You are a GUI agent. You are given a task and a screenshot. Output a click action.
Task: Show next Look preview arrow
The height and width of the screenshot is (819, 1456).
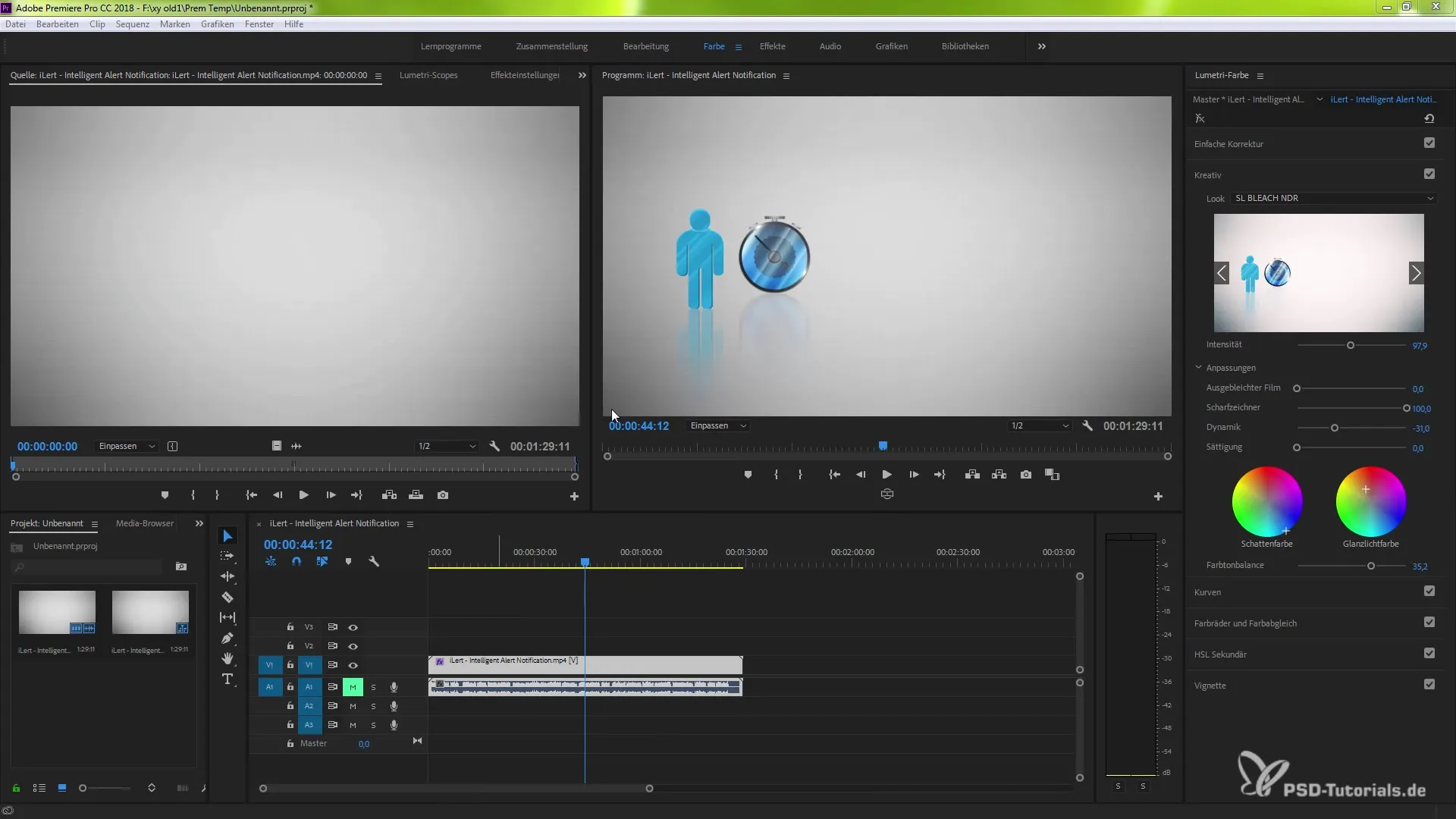[x=1416, y=273]
